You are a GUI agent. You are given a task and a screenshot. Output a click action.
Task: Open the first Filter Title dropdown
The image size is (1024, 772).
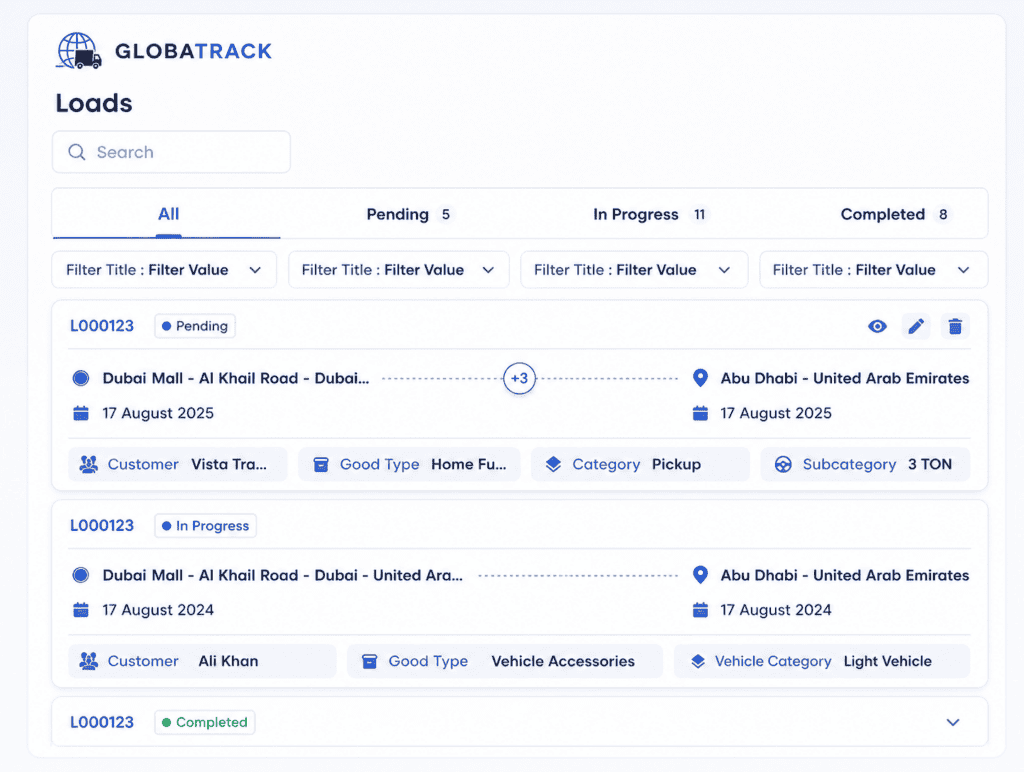pyautogui.click(x=164, y=270)
